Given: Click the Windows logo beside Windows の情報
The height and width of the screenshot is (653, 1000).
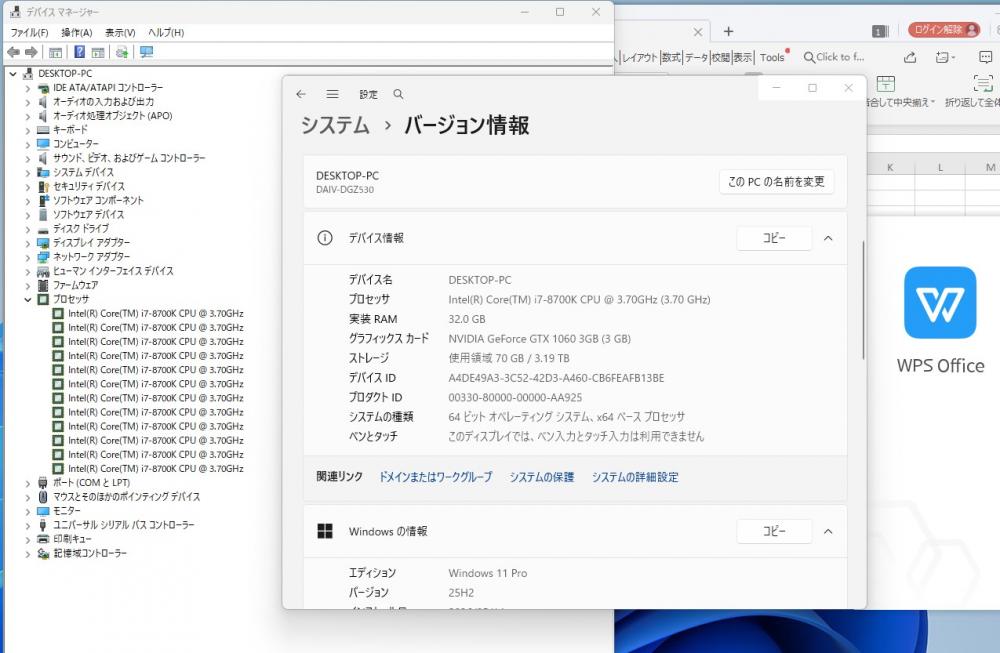Looking at the screenshot, I should point(325,531).
